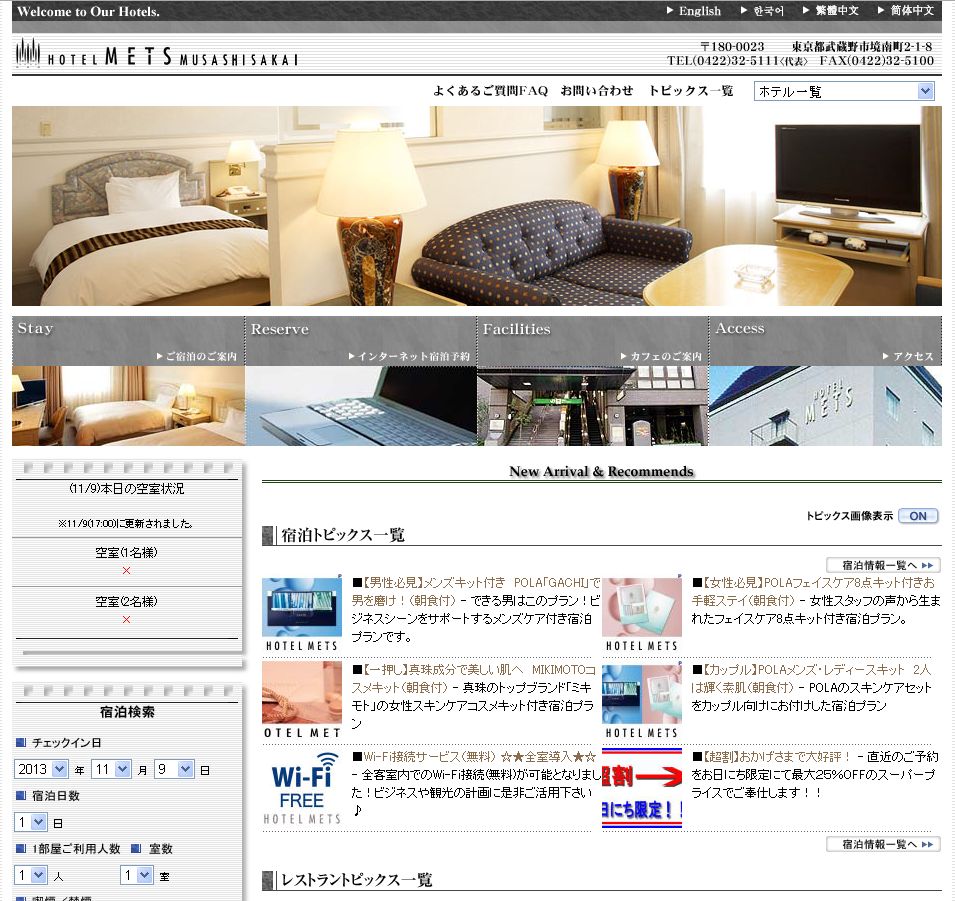Open the カップル POLA kit plan image
Image resolution: width=955 pixels, height=901 pixels.
(x=641, y=701)
